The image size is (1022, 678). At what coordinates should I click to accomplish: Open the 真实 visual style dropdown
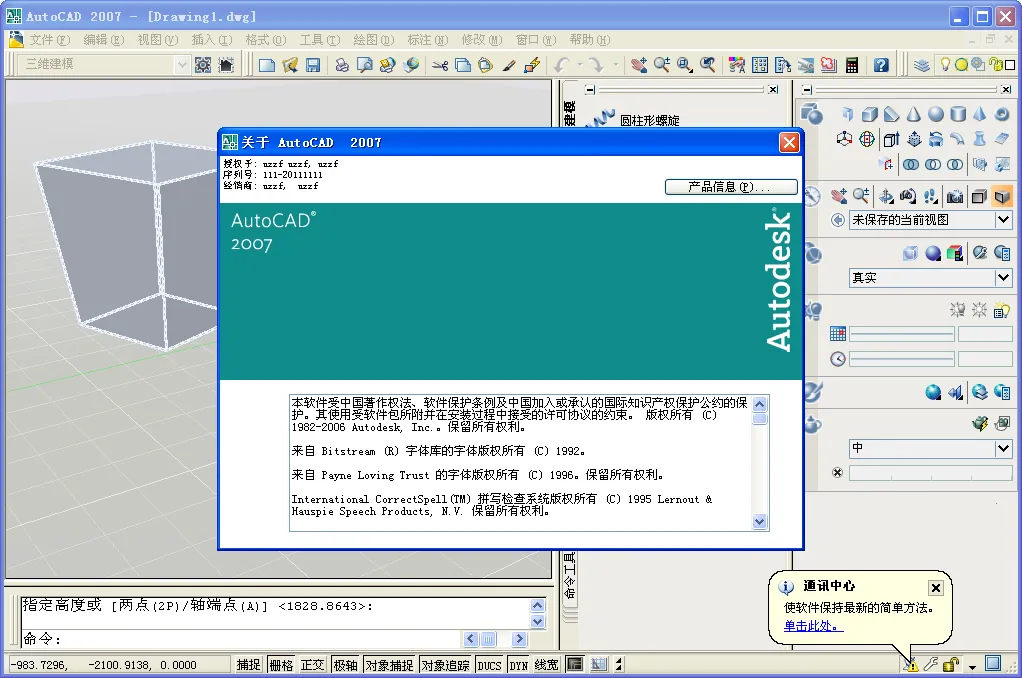pyautogui.click(x=1002, y=277)
